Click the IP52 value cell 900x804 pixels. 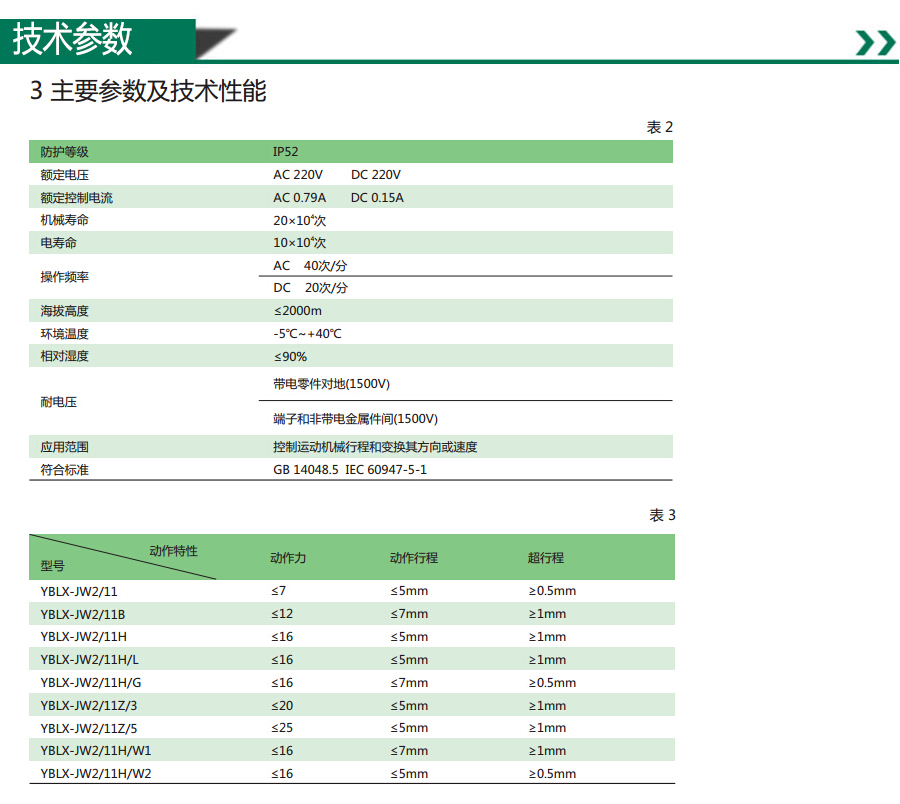(x=286, y=152)
